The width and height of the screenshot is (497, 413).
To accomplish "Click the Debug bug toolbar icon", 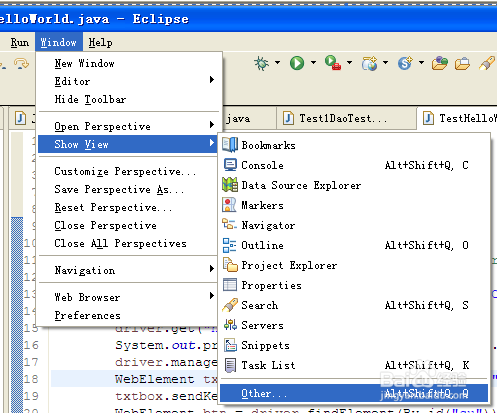I will coord(262,63).
